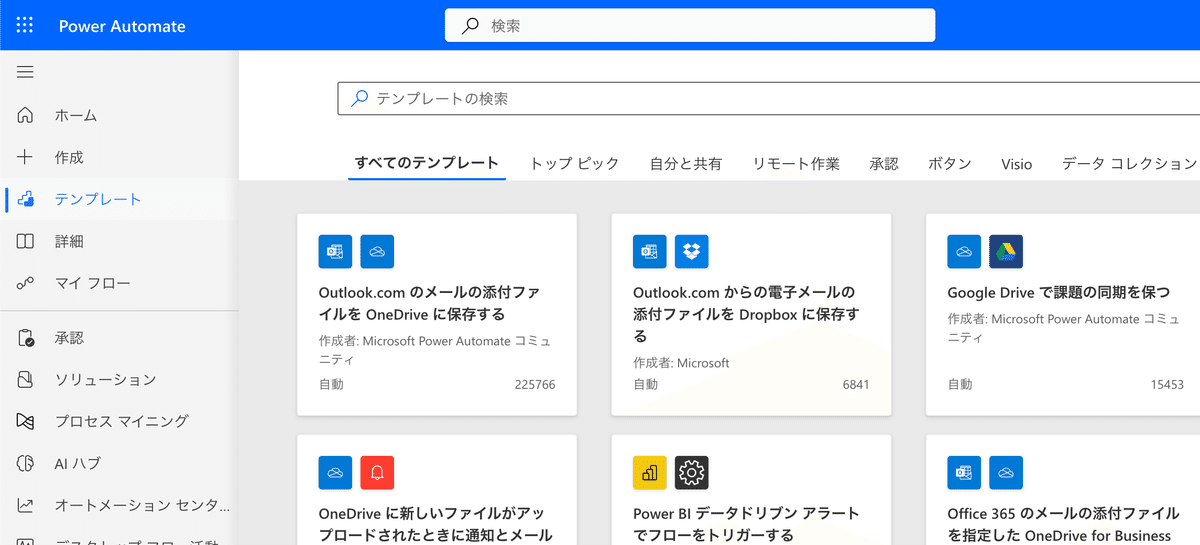Open the 承認 template category tab

884,163
